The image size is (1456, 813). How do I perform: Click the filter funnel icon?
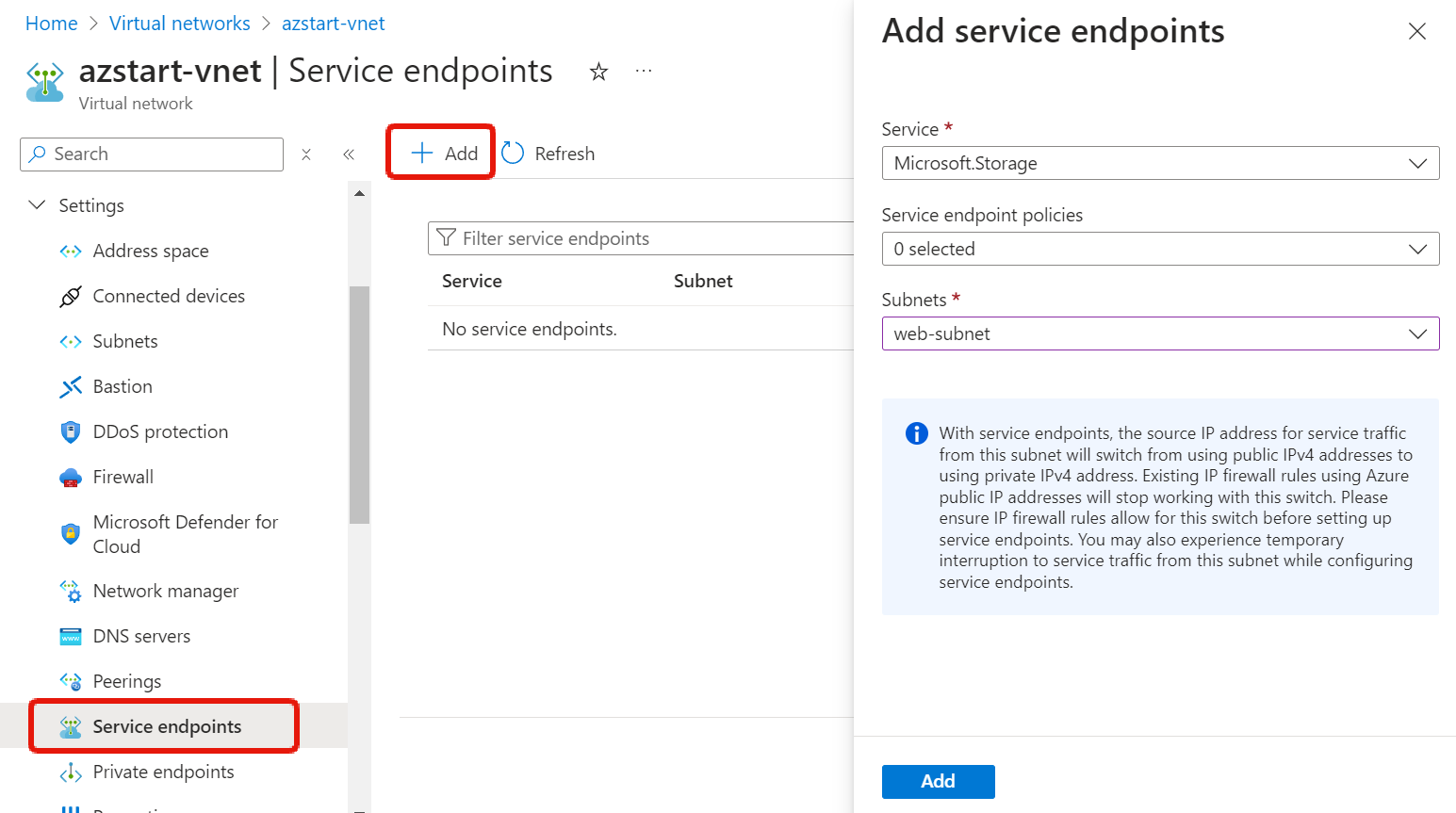coord(447,238)
